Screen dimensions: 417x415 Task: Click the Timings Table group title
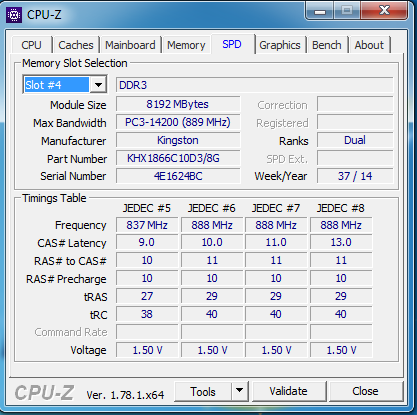pyautogui.click(x=54, y=198)
